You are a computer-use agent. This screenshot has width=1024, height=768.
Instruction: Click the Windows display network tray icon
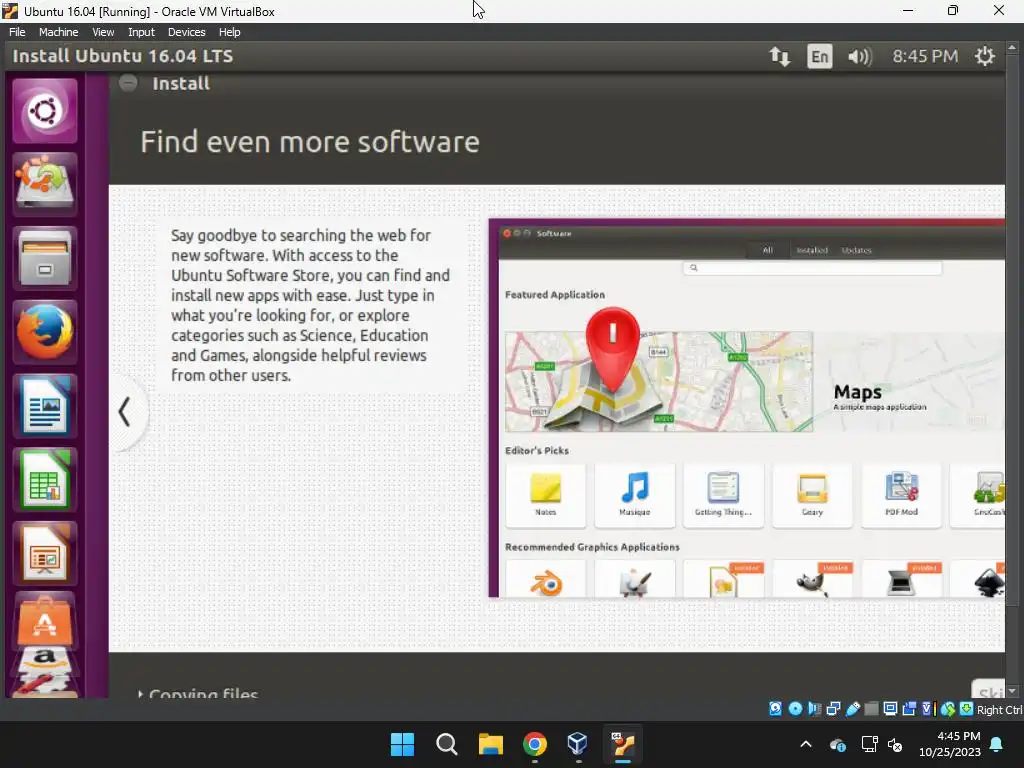coord(869,744)
